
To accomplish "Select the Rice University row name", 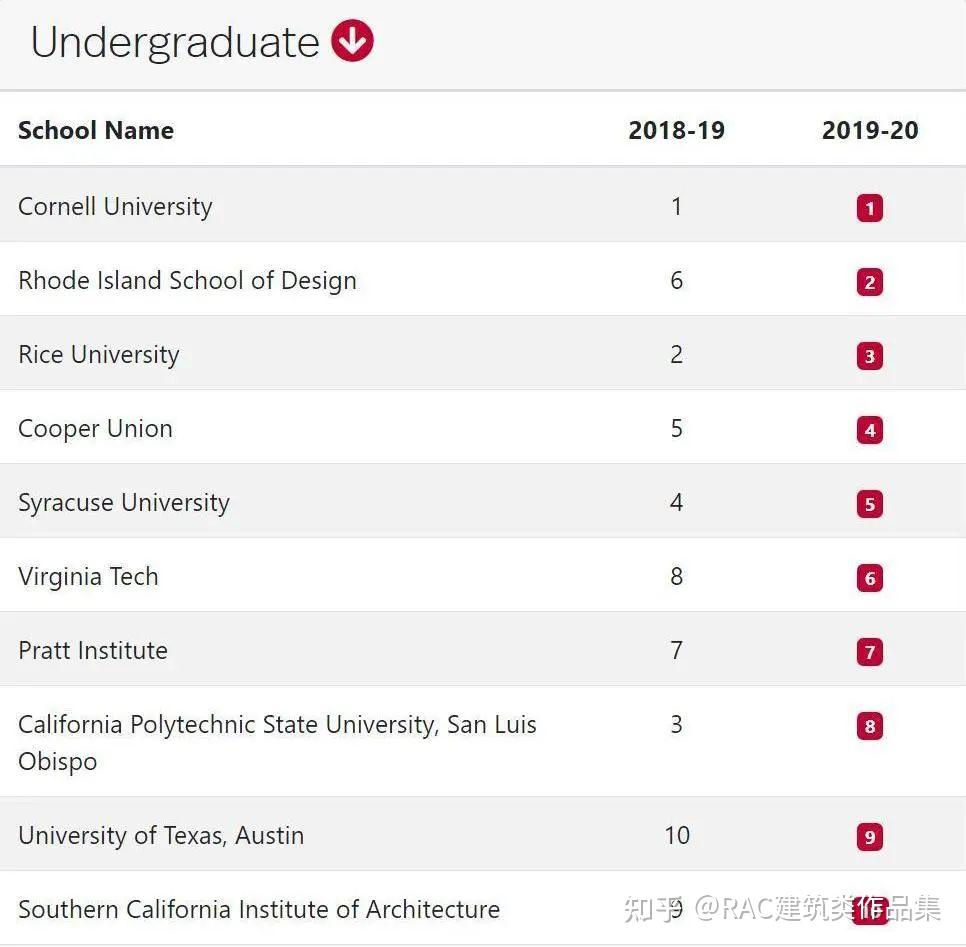I will pyautogui.click(x=98, y=355).
